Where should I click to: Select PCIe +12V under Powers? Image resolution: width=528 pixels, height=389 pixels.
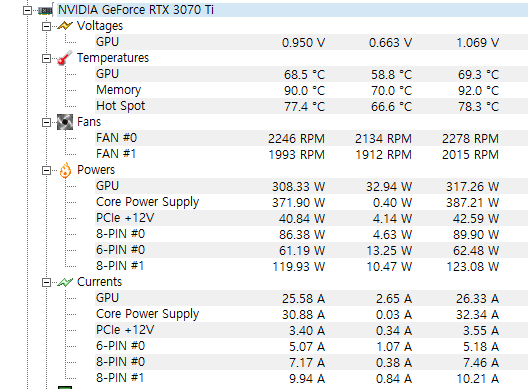[125, 218]
